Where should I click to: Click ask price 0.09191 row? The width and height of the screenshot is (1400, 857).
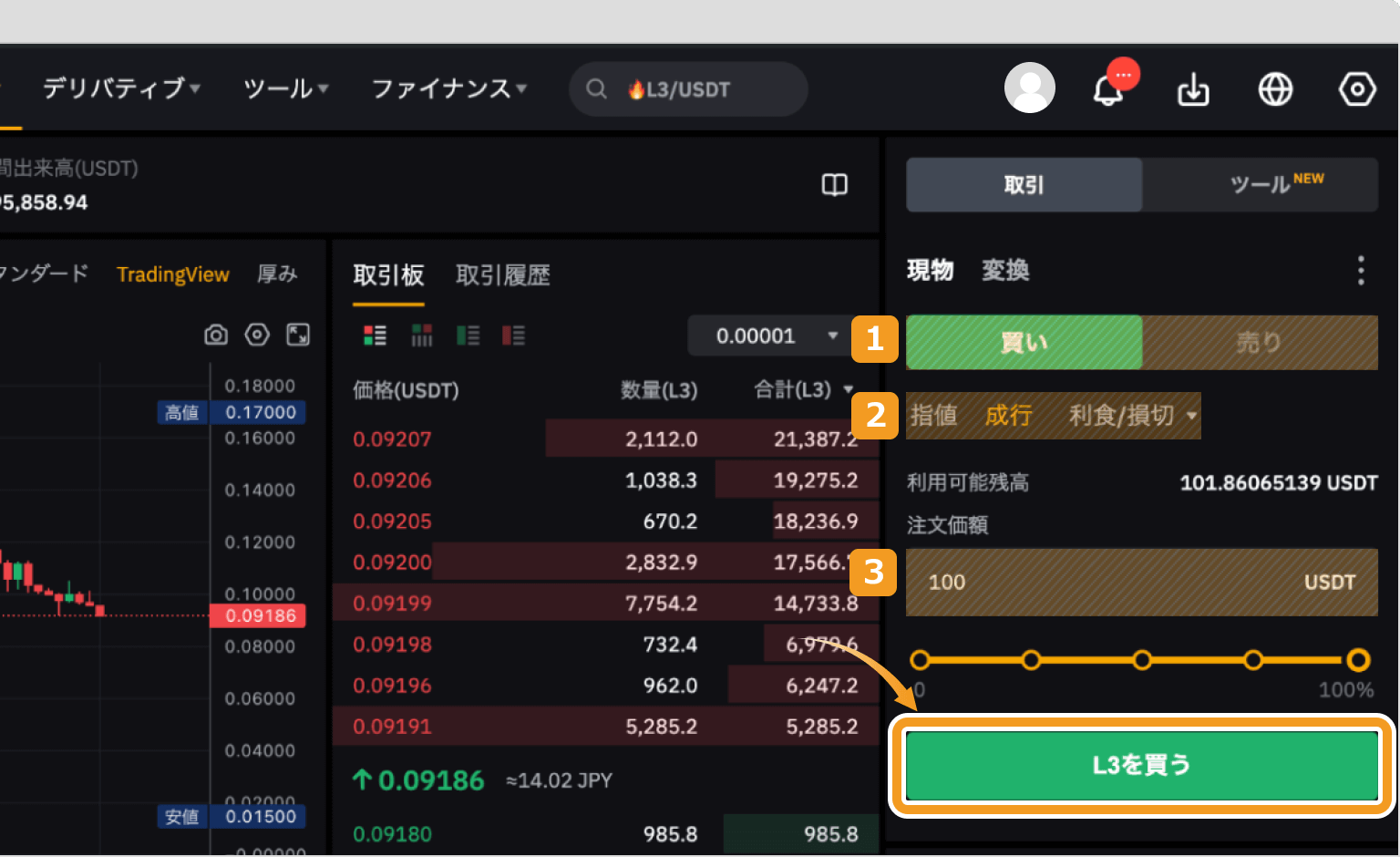pyautogui.click(x=605, y=727)
